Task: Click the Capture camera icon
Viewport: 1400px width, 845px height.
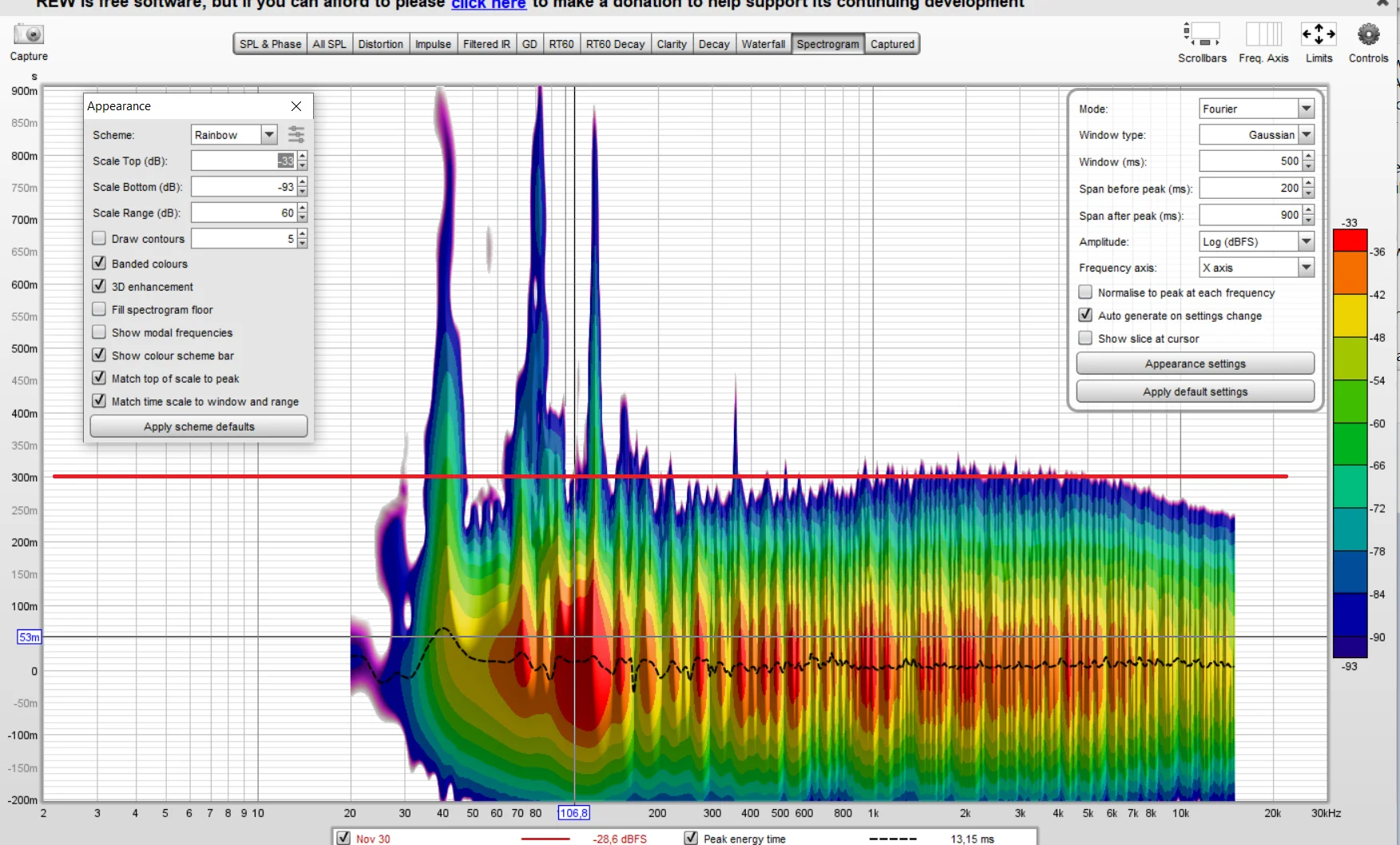Action: point(29,34)
